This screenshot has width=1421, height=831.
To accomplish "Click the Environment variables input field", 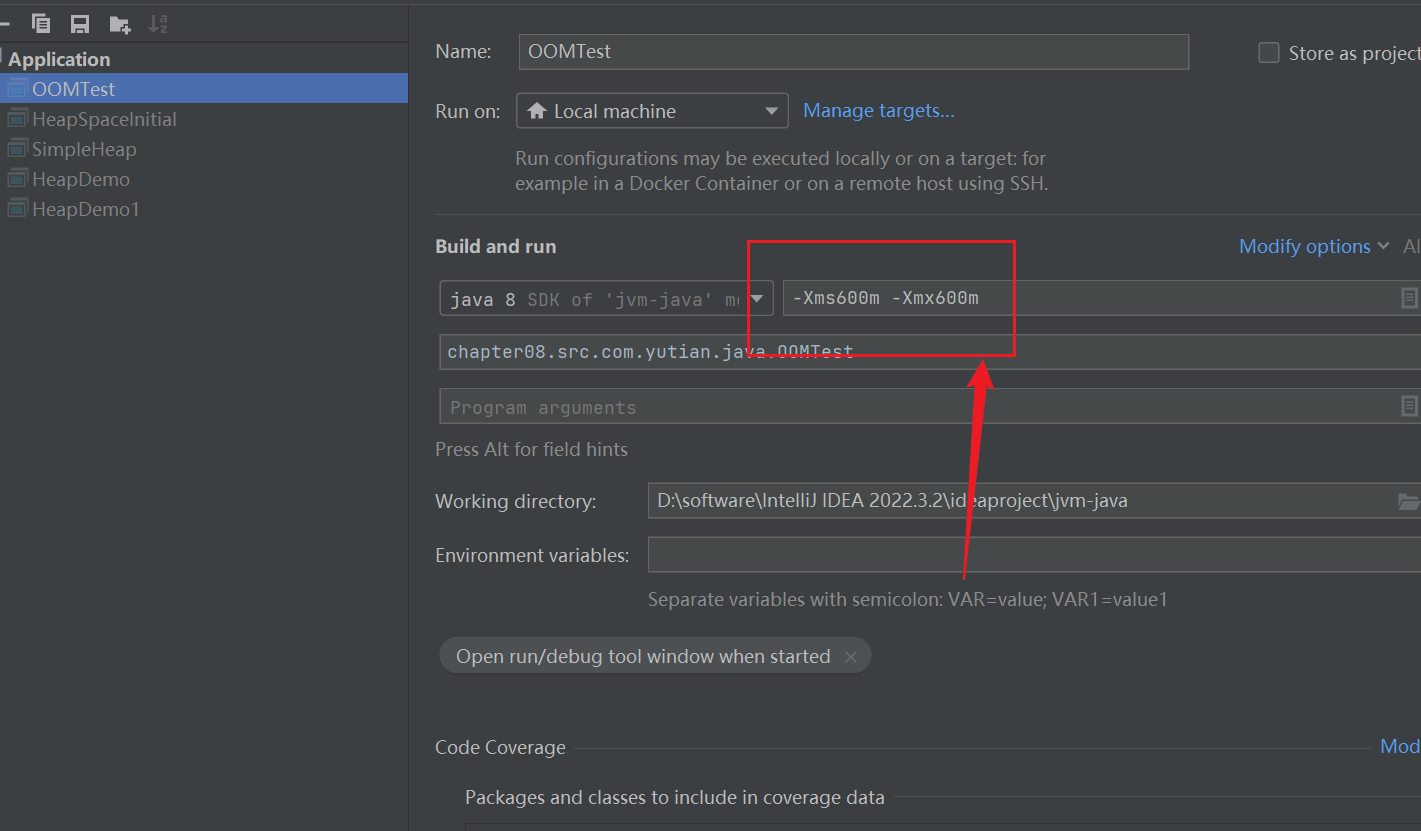I will [1033, 555].
